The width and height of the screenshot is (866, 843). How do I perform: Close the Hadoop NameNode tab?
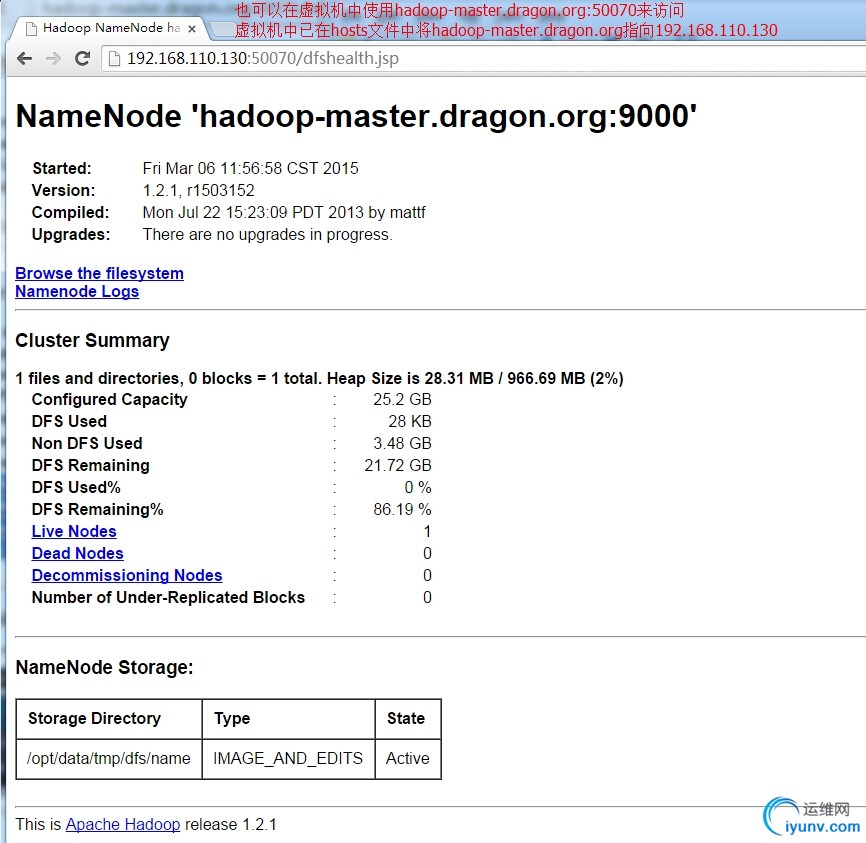pos(192,29)
